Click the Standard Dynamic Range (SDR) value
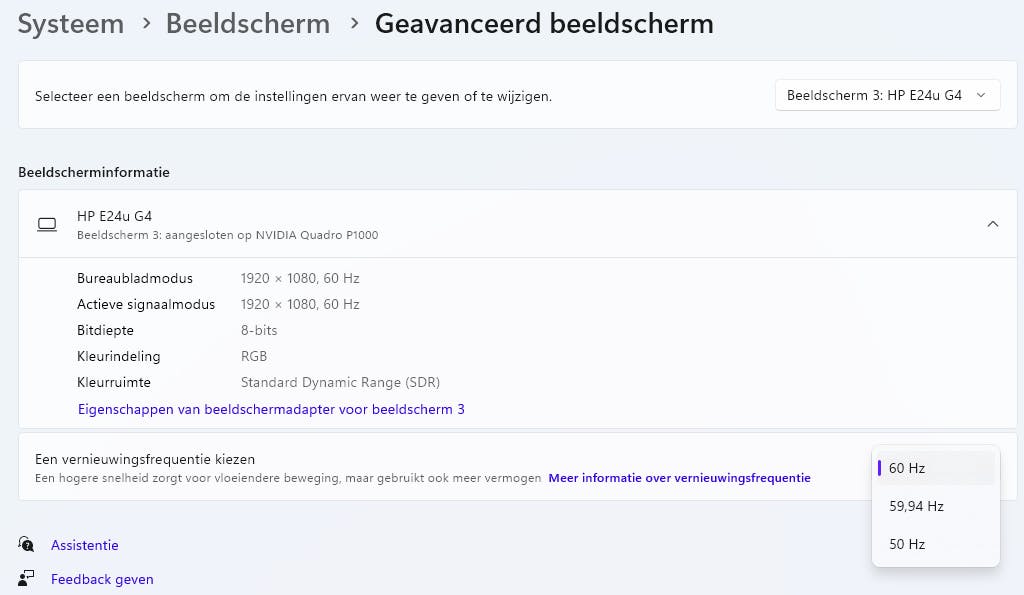Viewport: 1024px width, 595px height. click(x=340, y=382)
